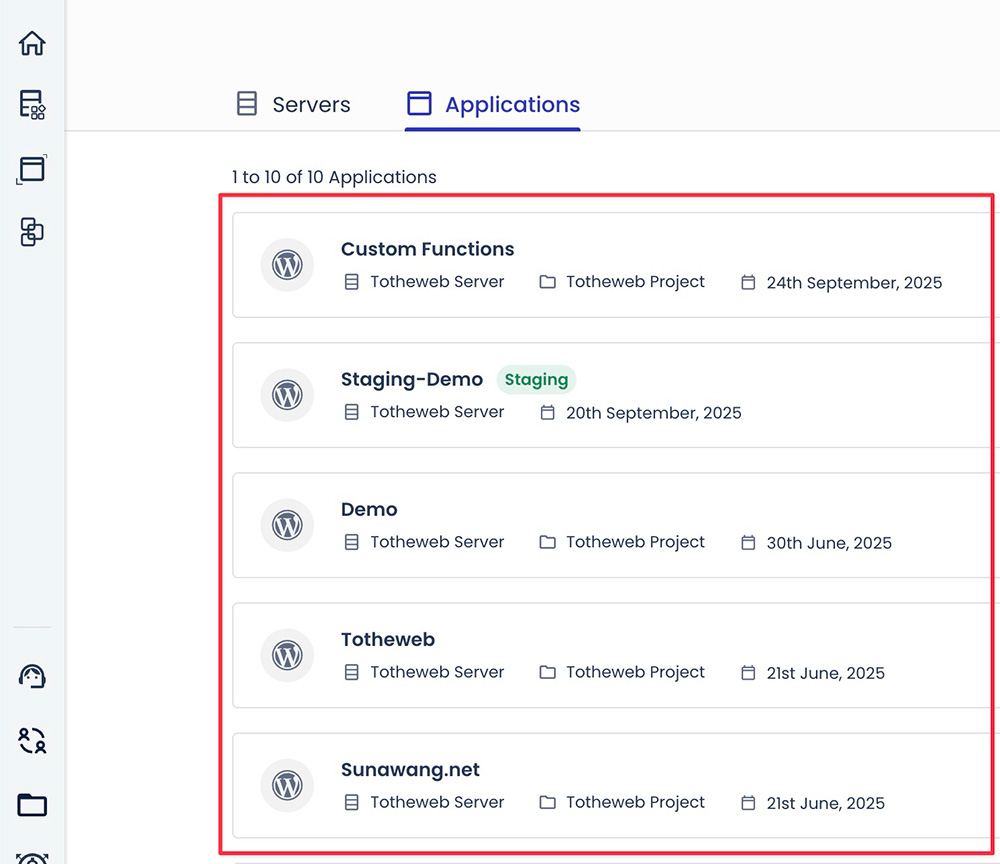
Task: Open the folder icon in sidebar
Action: (32, 805)
